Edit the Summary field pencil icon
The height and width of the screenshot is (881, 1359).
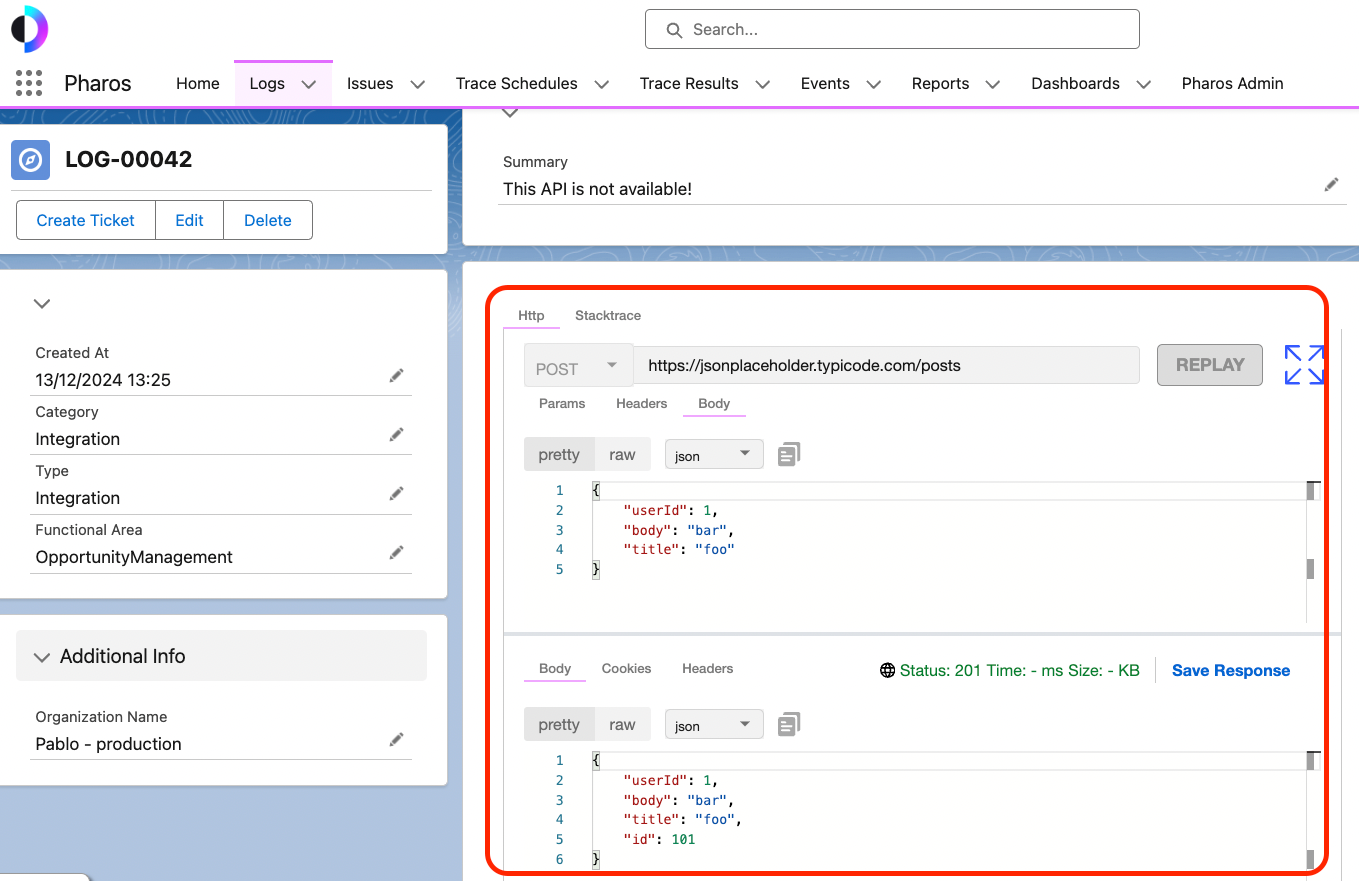click(x=1331, y=185)
